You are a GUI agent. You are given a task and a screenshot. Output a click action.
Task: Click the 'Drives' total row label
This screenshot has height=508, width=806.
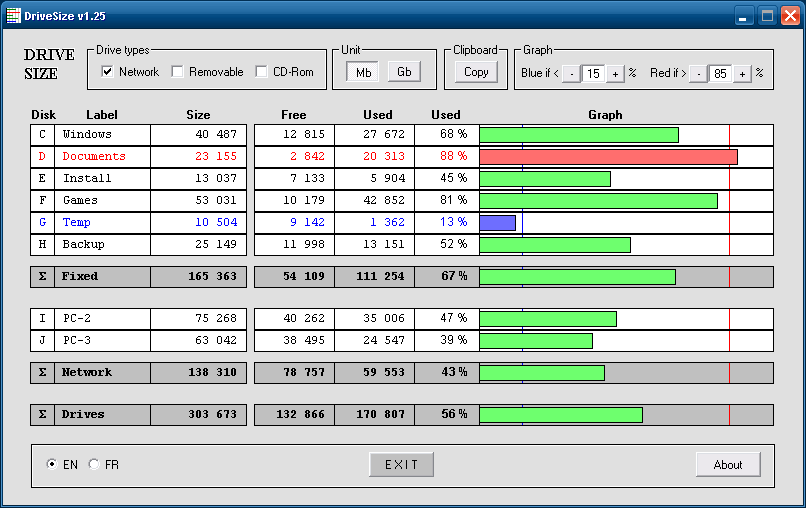tap(83, 415)
